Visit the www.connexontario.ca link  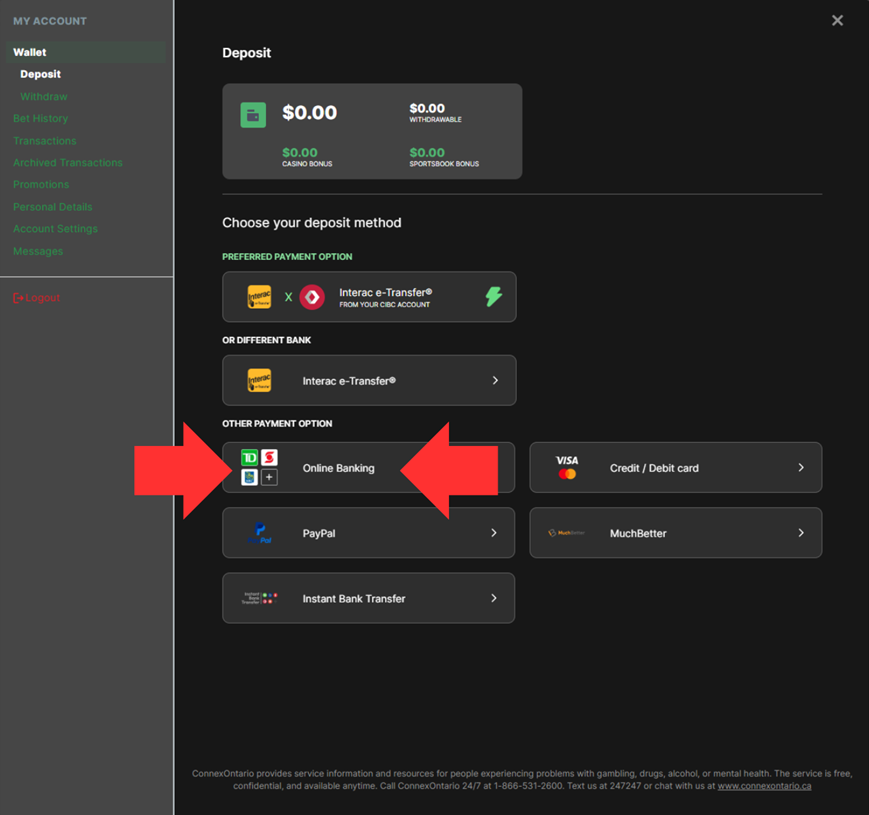pos(764,786)
